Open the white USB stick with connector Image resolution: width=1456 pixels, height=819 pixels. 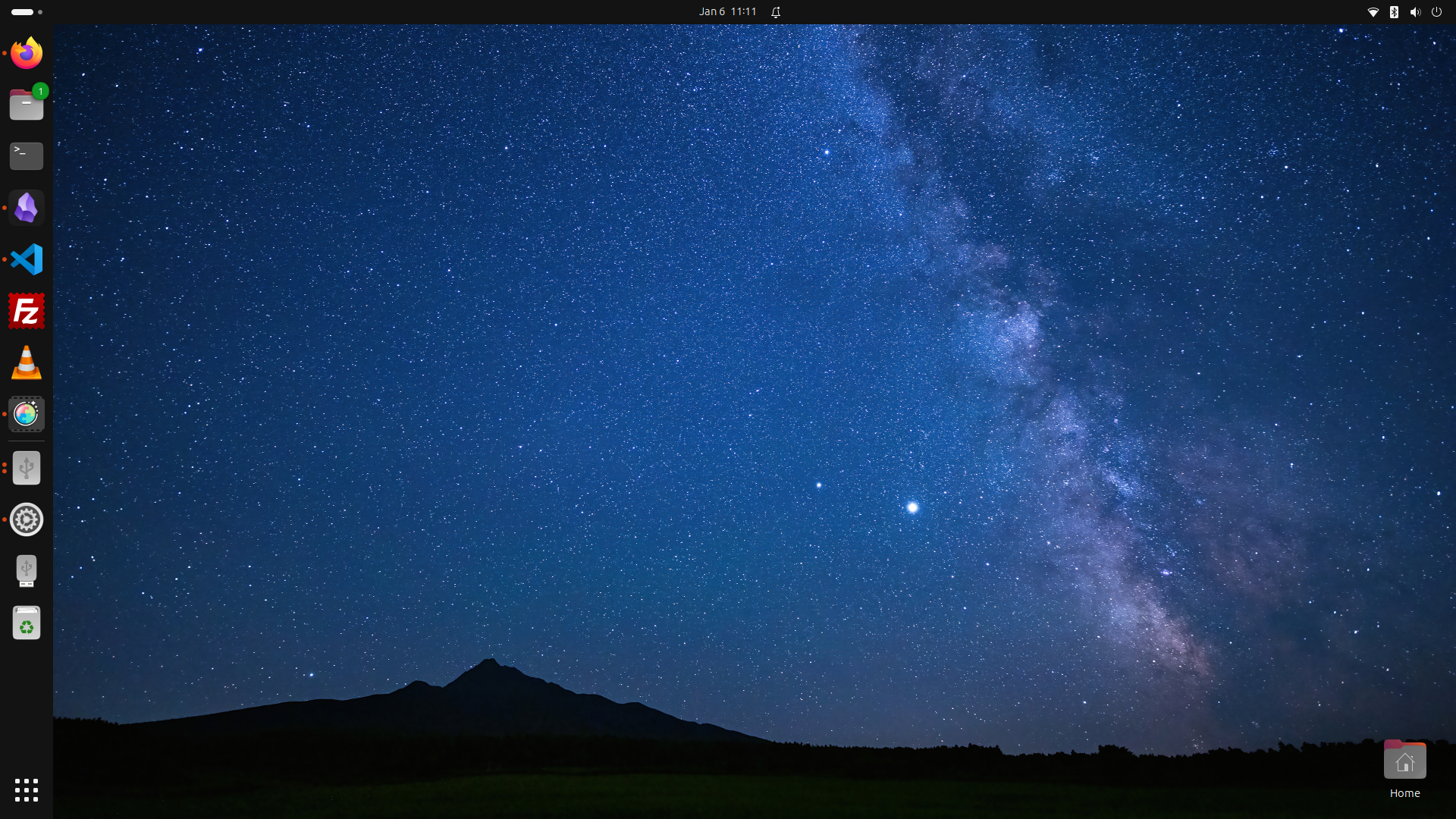point(27,571)
